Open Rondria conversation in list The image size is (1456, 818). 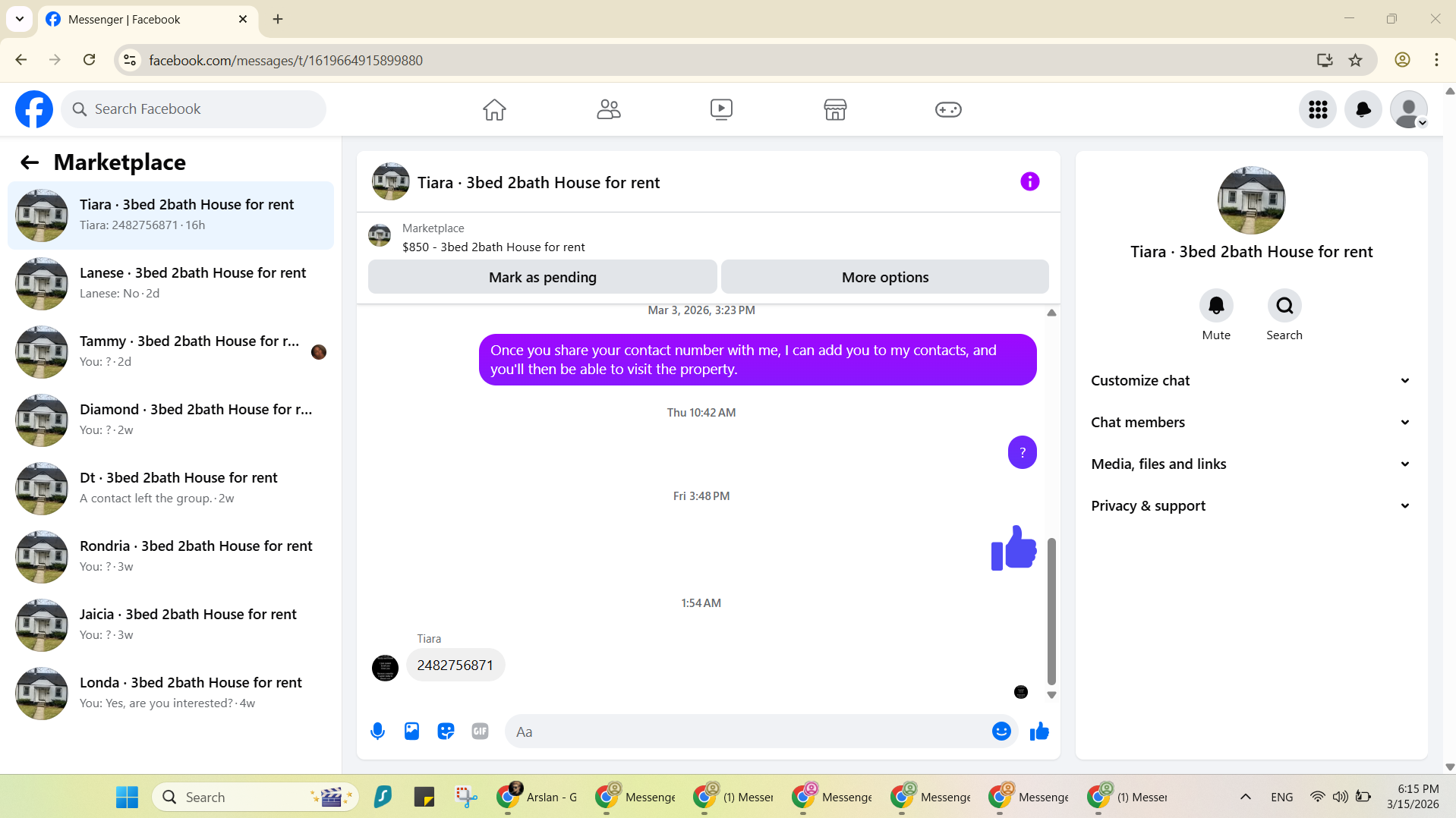(171, 557)
